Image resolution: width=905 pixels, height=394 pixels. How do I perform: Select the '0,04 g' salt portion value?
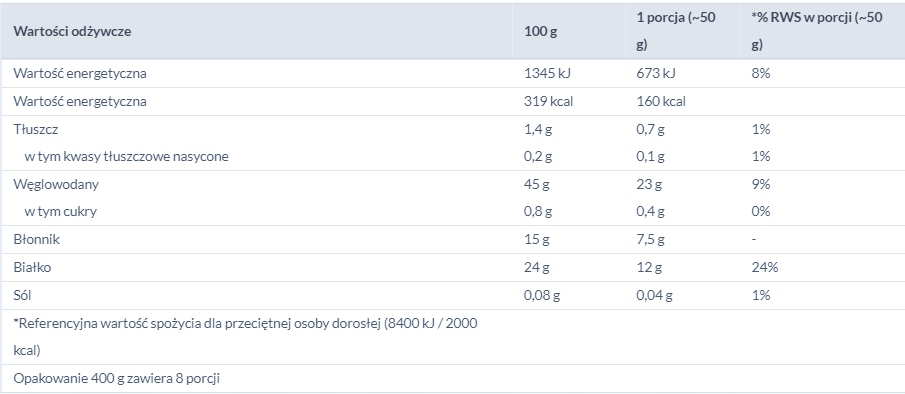click(x=655, y=295)
